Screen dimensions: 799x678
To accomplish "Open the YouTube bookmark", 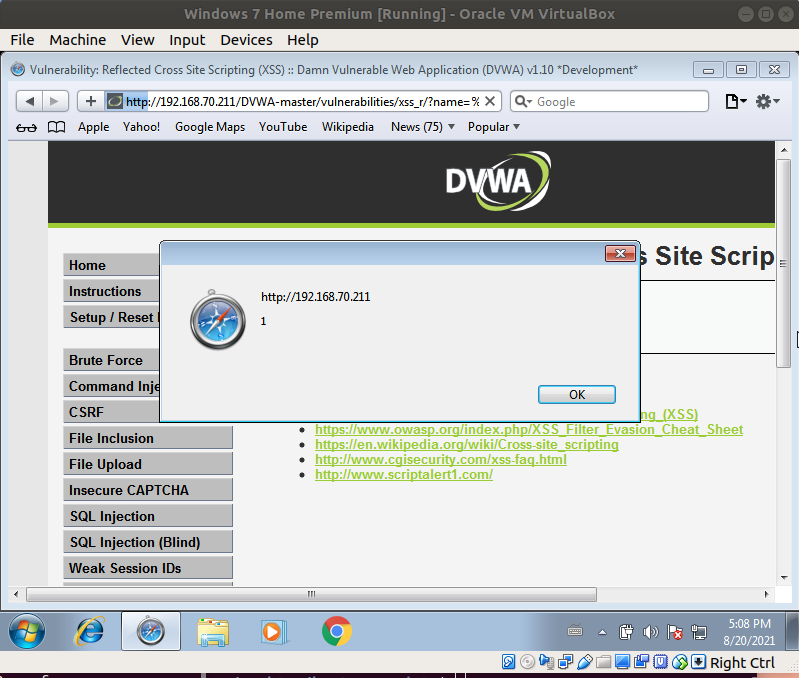I will point(283,127).
